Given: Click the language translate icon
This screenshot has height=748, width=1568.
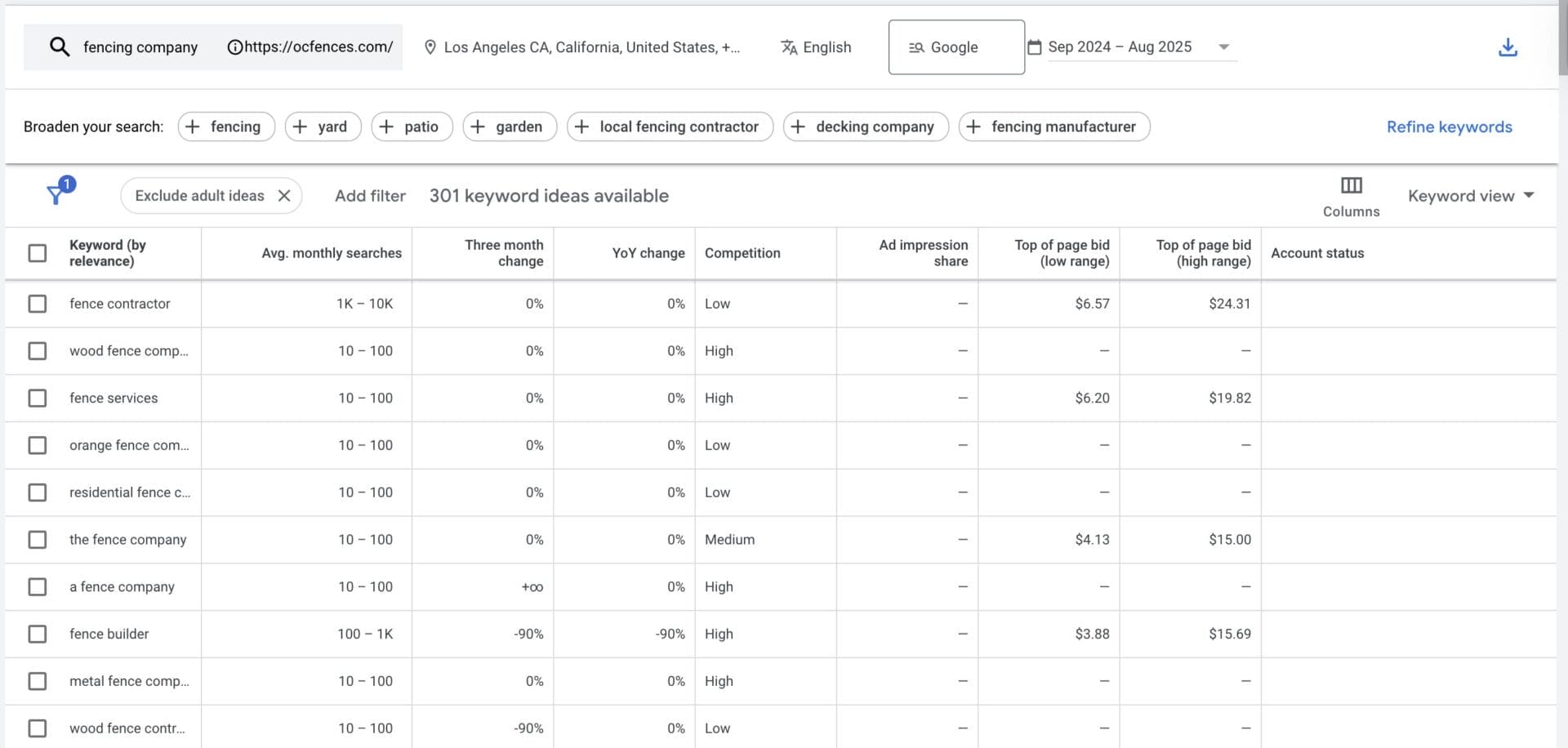Looking at the screenshot, I should [x=789, y=47].
